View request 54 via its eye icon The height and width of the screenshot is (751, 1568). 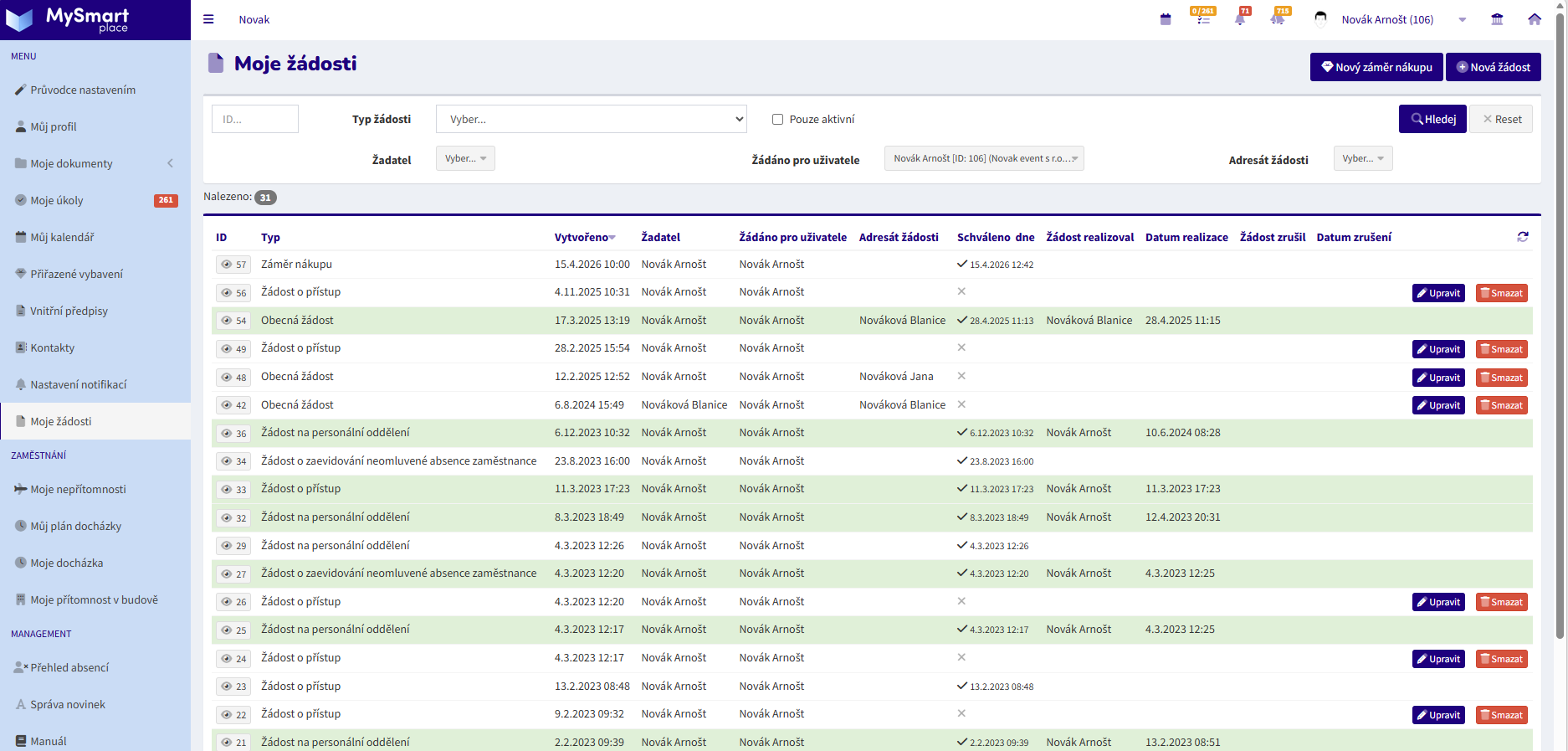(x=227, y=321)
